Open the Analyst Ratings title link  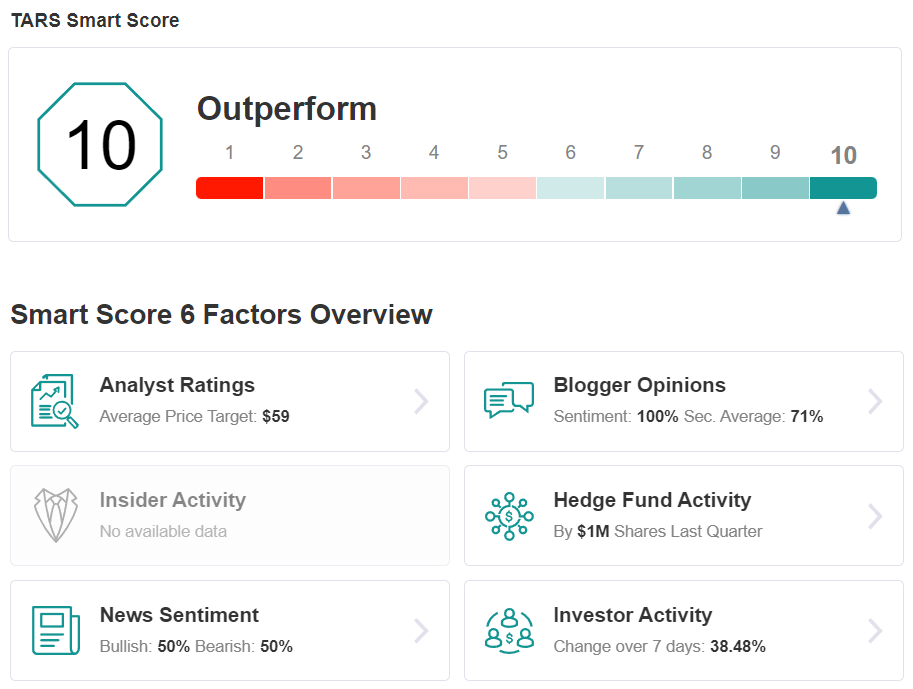click(x=177, y=385)
